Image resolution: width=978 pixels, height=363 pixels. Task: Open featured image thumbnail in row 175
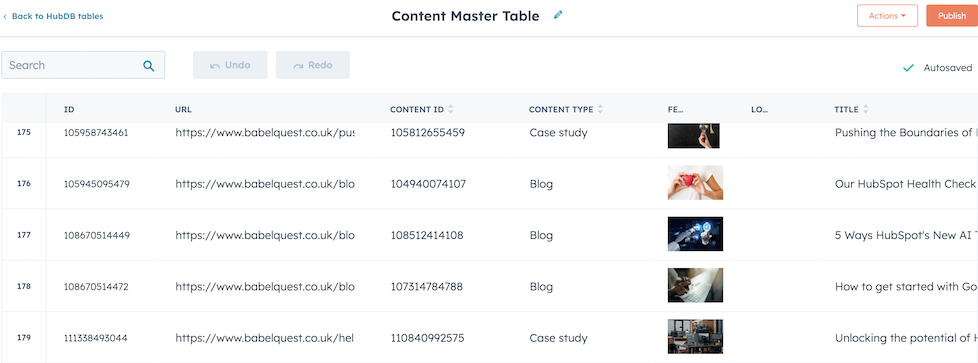694,135
